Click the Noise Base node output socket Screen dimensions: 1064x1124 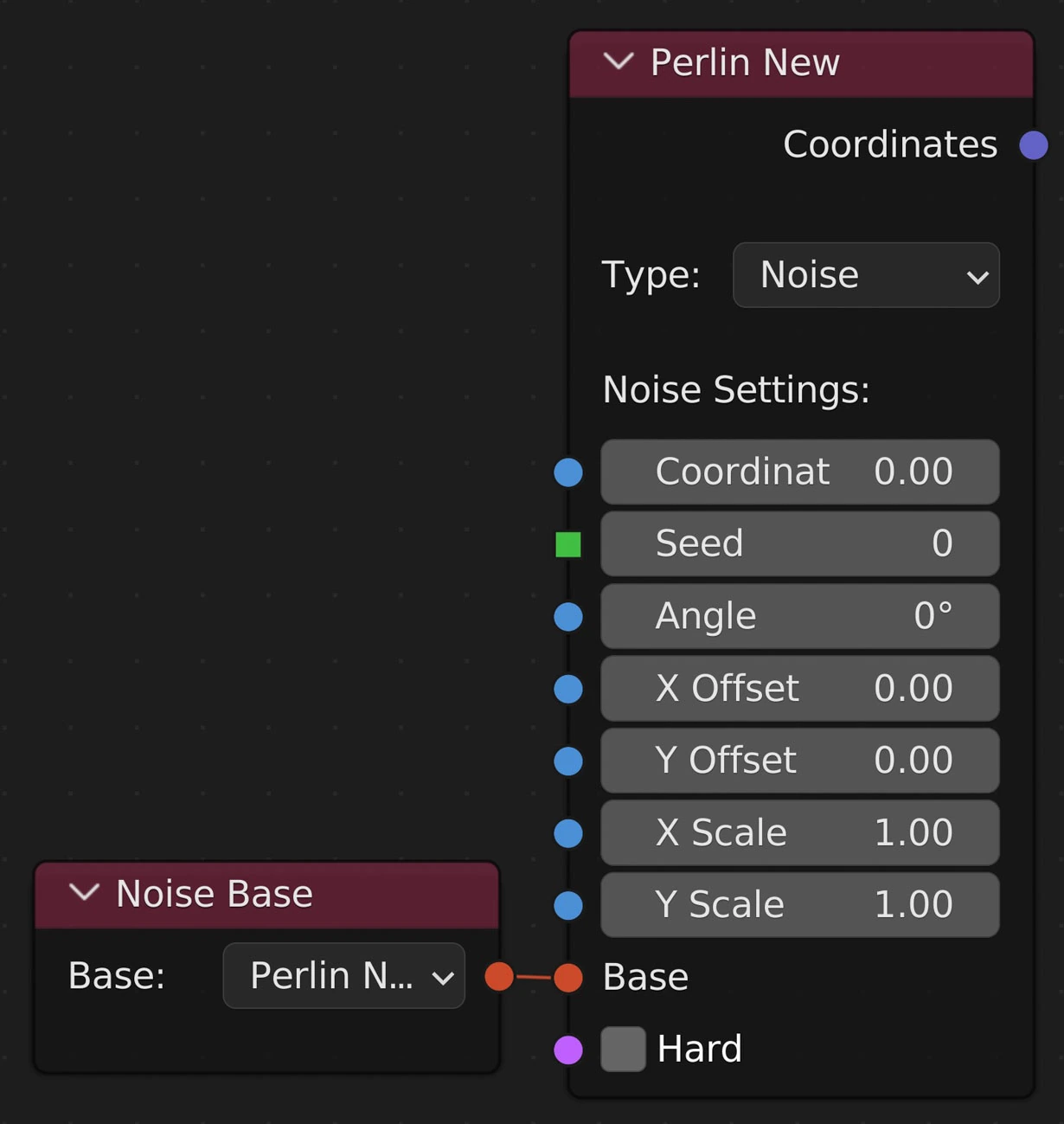point(499,977)
